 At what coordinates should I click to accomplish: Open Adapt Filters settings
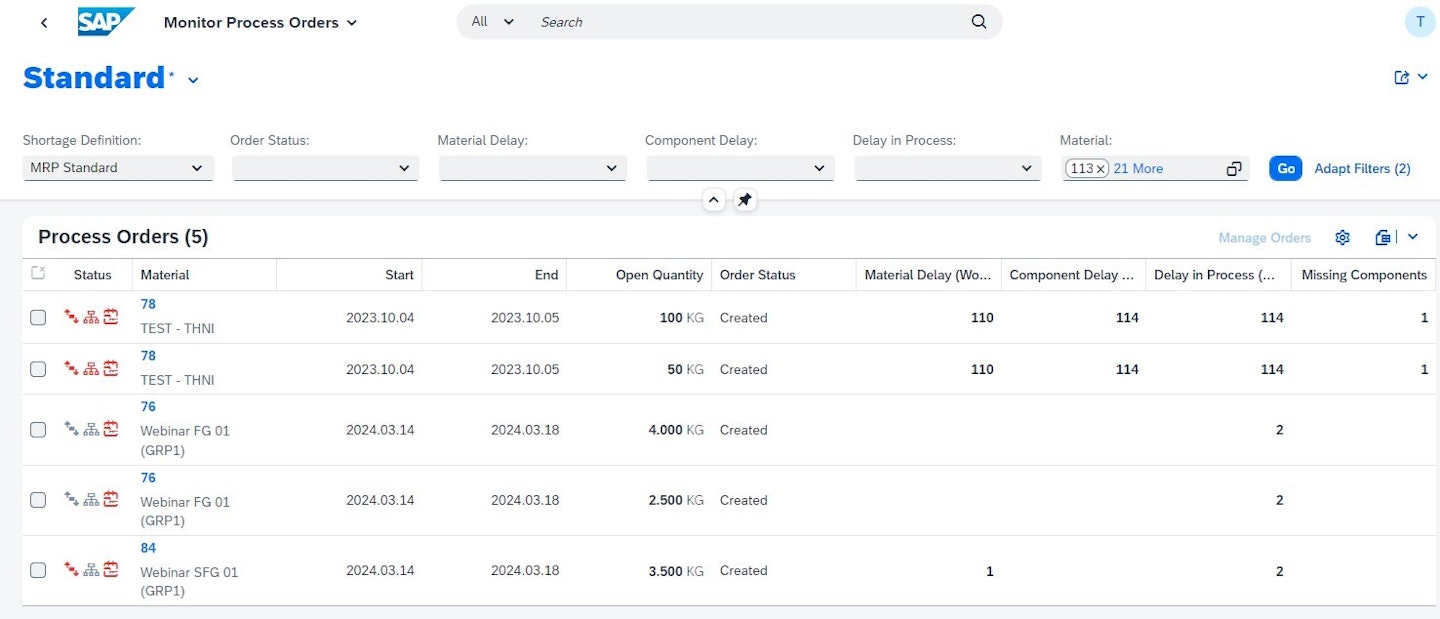click(x=1362, y=168)
